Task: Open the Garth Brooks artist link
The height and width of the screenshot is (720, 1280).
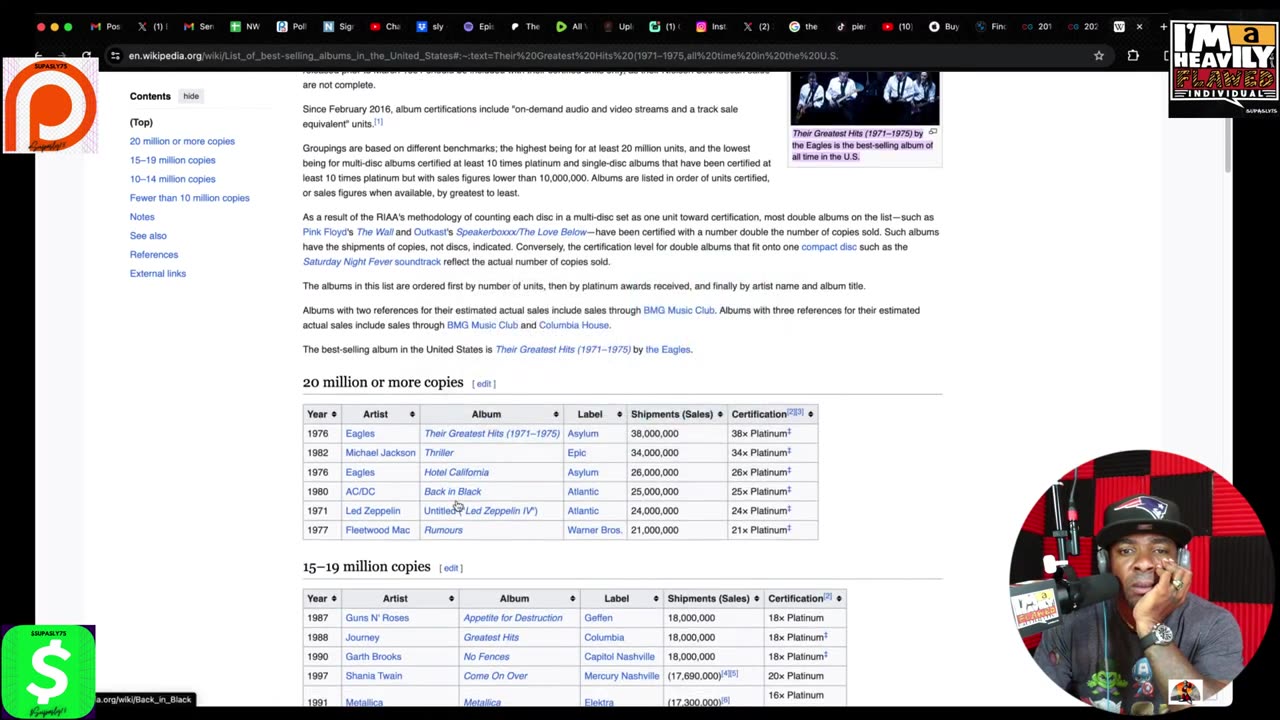Action: (x=373, y=657)
